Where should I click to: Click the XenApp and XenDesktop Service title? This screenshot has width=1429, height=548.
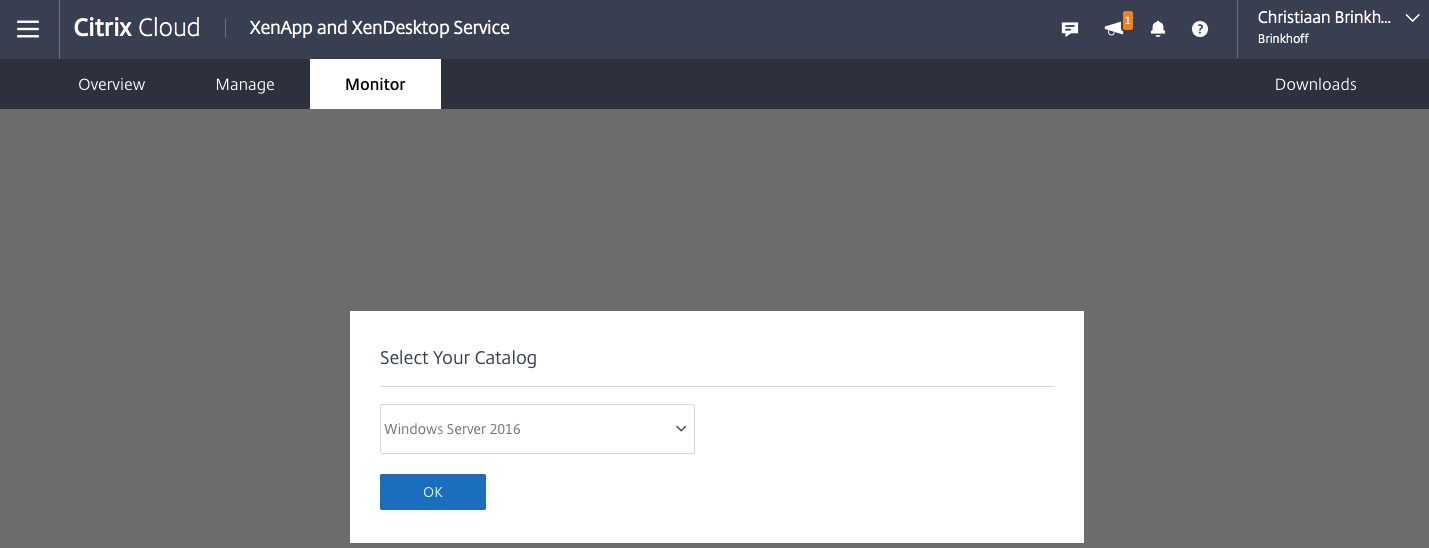[379, 28]
